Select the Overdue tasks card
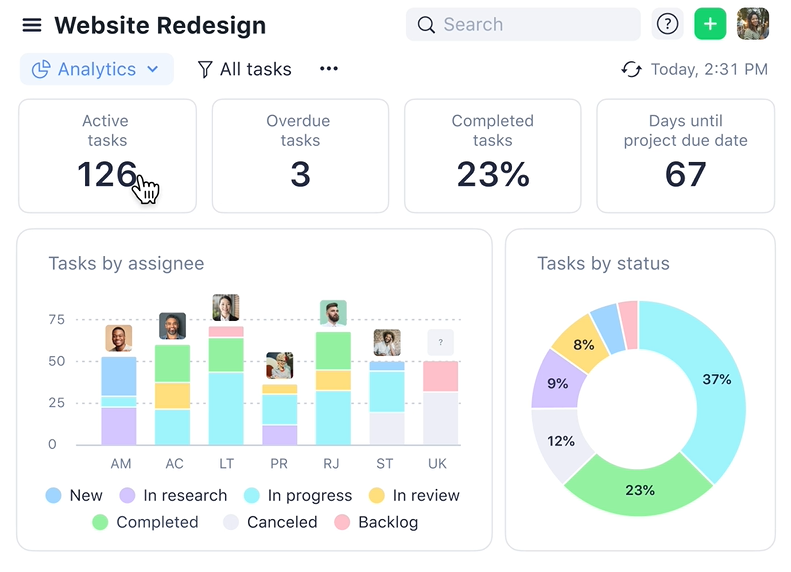 (299, 155)
